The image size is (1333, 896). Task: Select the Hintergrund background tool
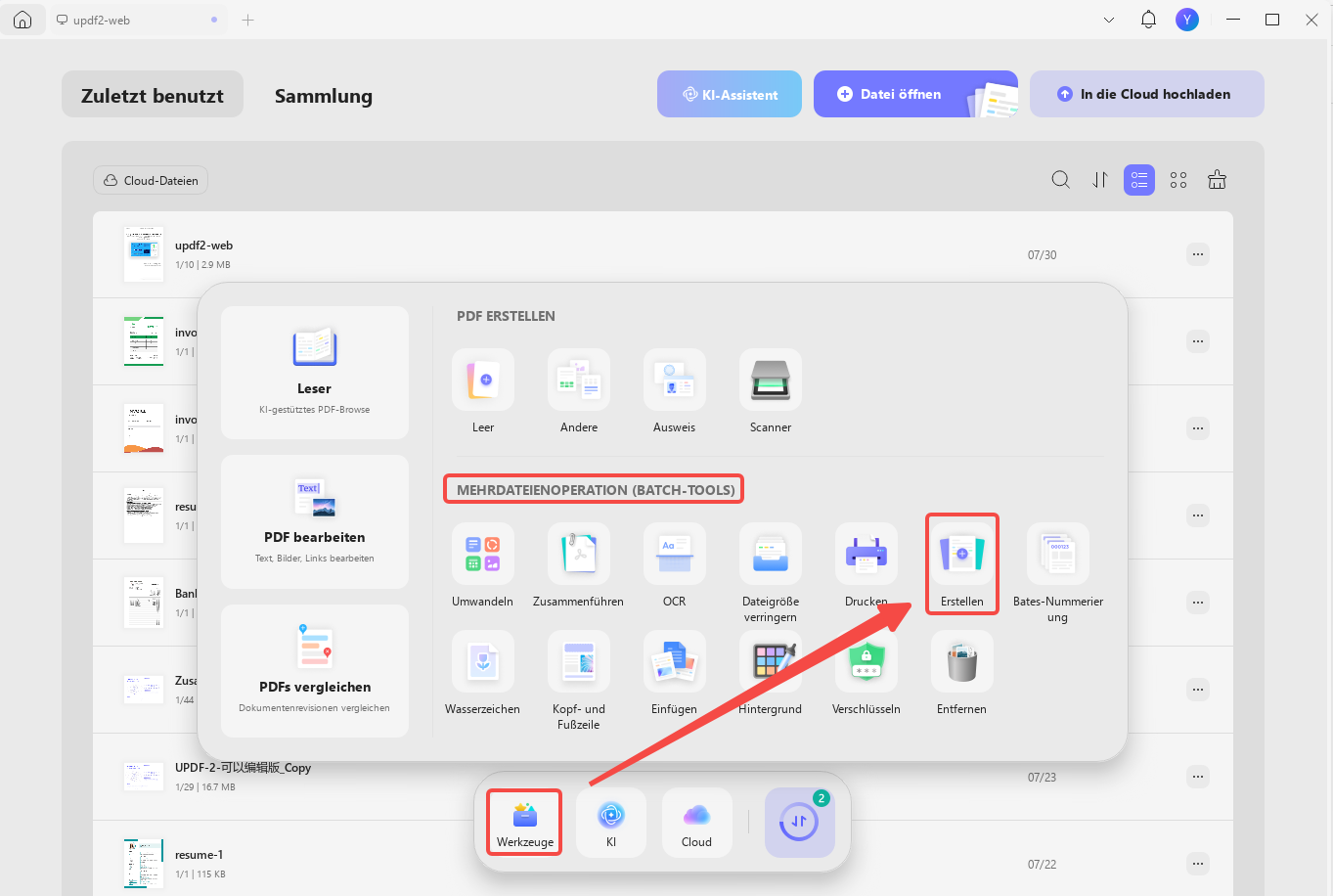point(771,661)
